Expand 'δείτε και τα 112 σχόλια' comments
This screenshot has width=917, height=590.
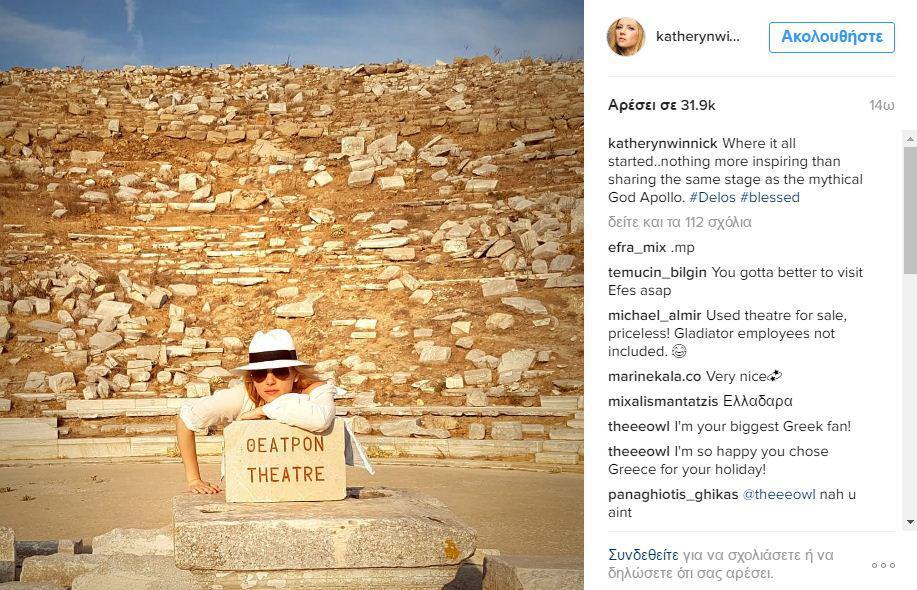(x=680, y=223)
